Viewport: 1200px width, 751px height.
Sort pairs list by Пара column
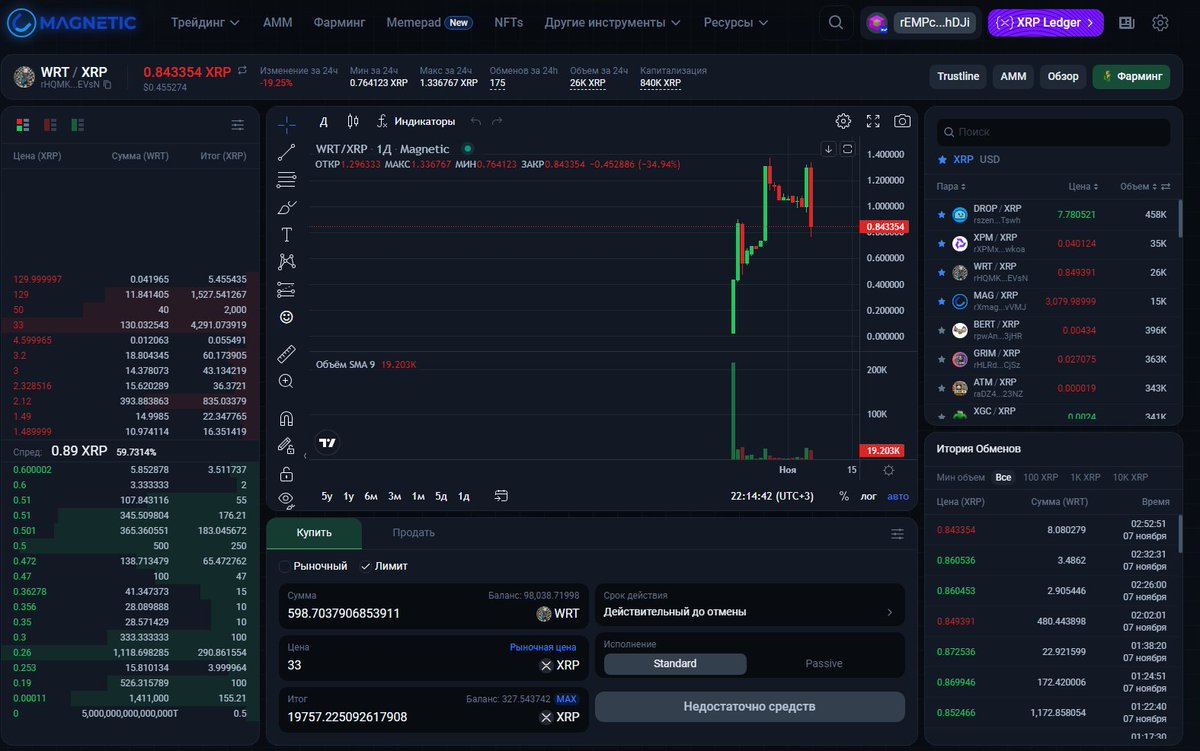(x=951, y=187)
